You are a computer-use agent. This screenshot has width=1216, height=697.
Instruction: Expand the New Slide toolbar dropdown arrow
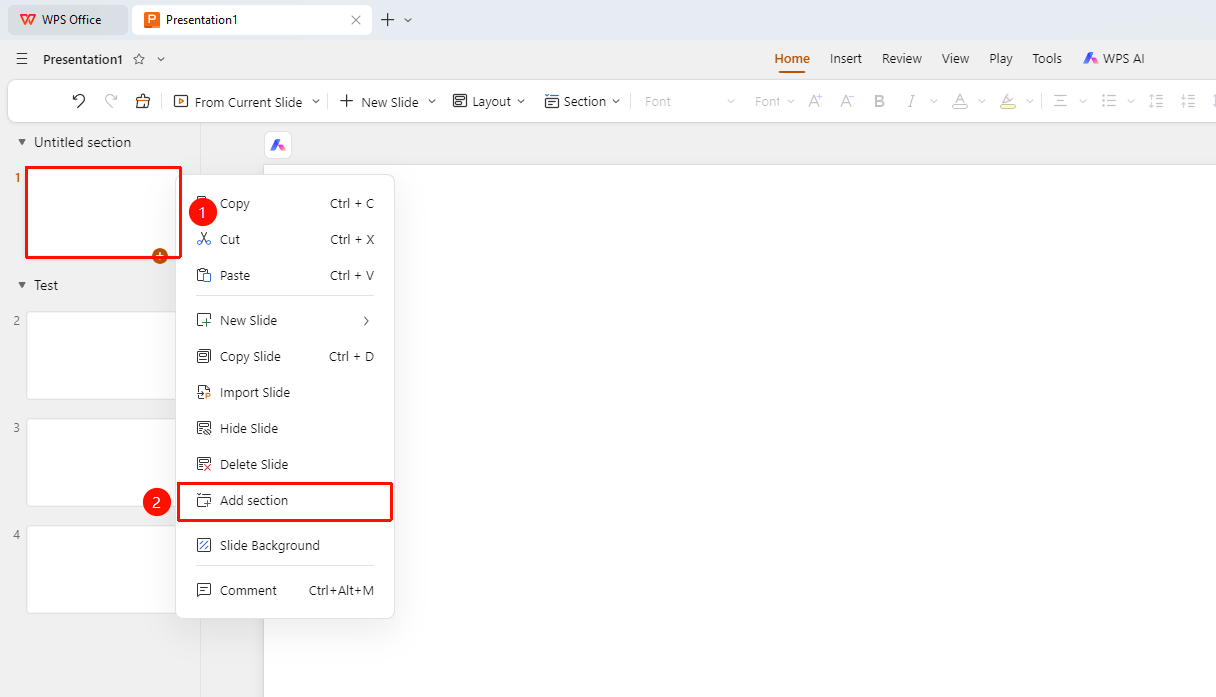point(432,101)
